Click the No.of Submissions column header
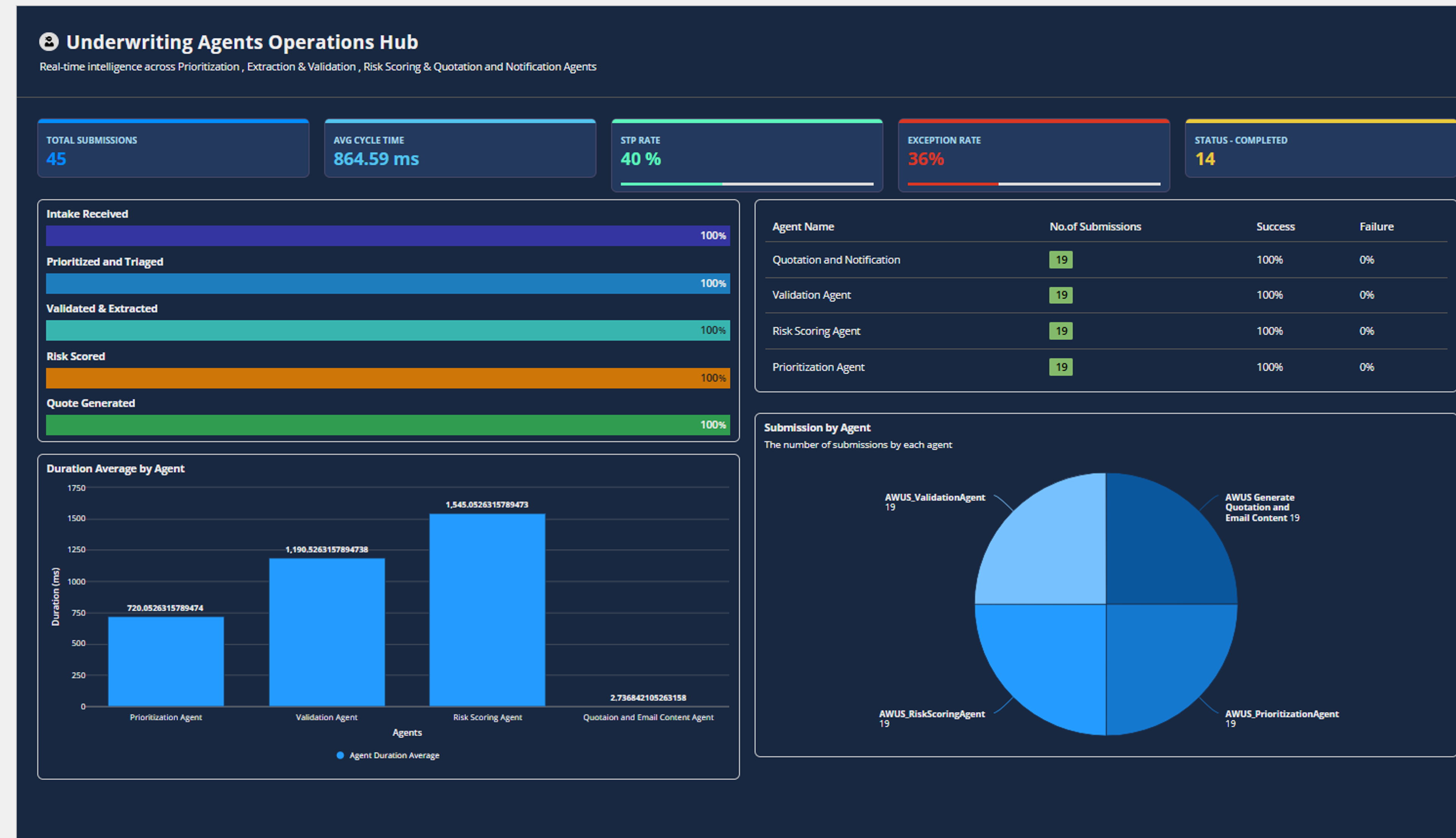This screenshot has height=838, width=1456. [1095, 227]
